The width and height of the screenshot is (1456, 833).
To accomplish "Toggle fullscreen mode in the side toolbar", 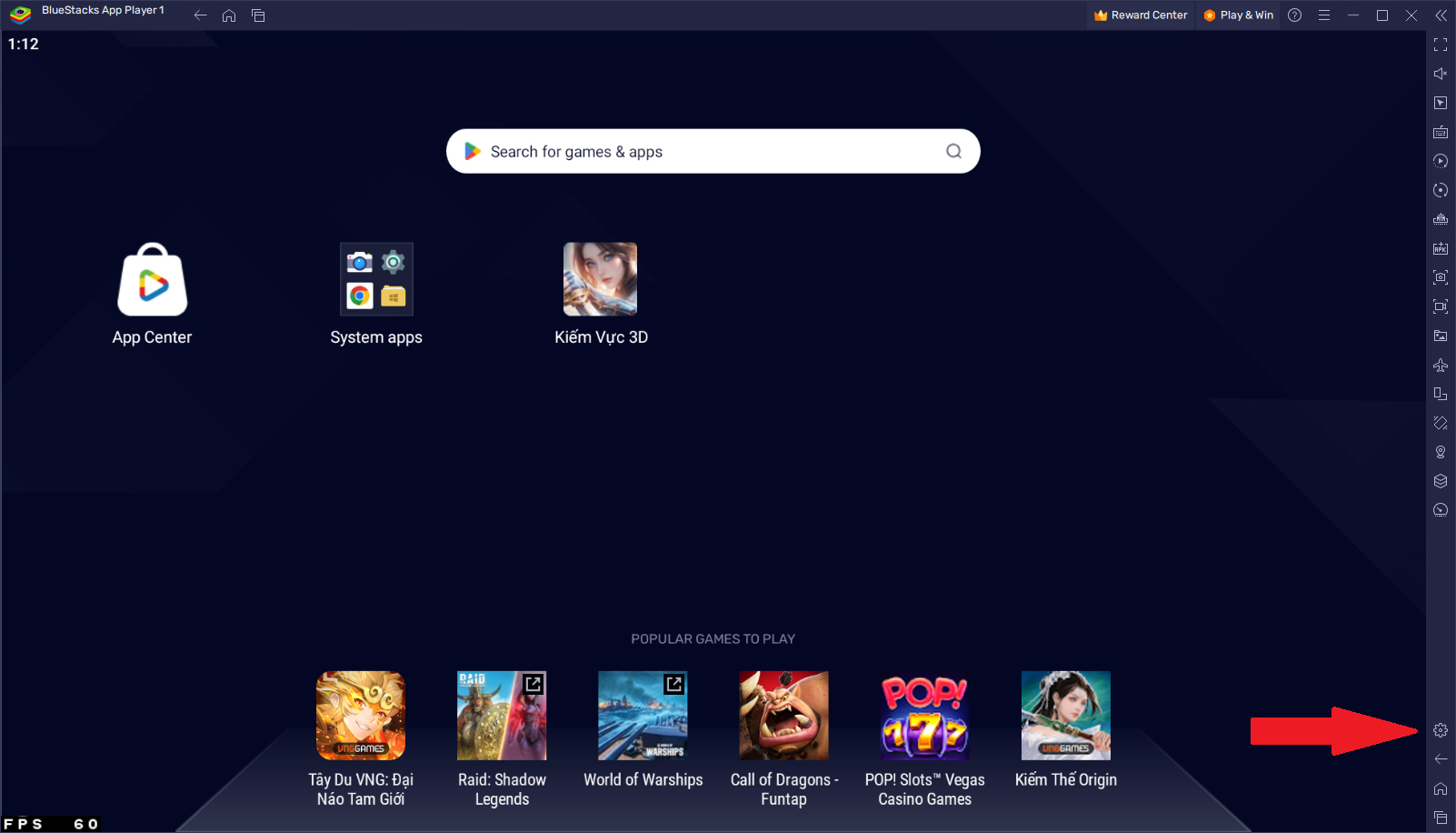I will click(x=1441, y=45).
